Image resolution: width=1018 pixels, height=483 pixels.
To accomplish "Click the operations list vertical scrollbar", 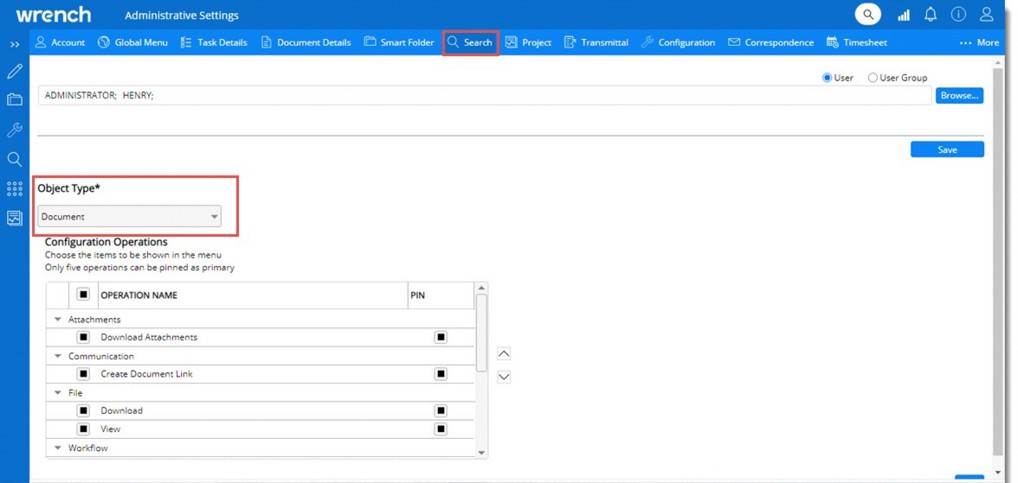I will click(483, 330).
